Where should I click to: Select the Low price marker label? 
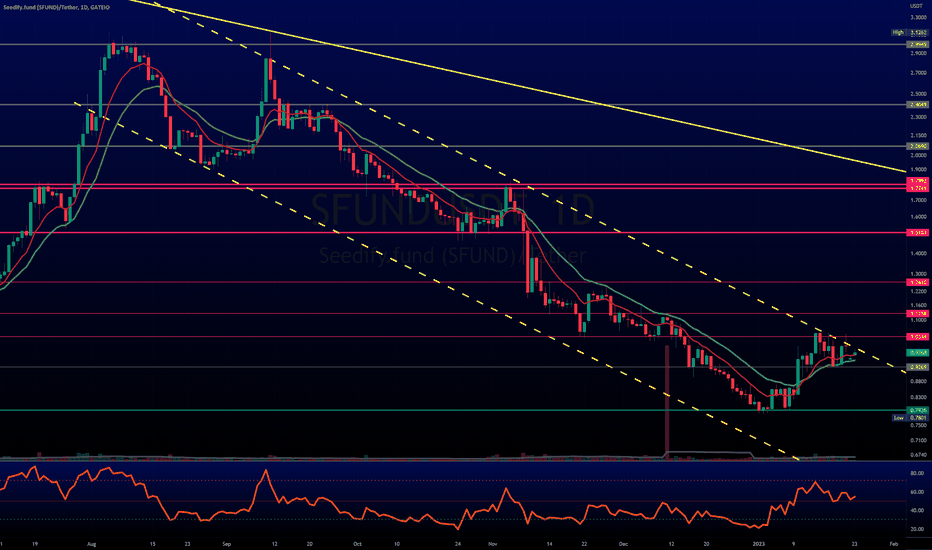click(x=899, y=417)
